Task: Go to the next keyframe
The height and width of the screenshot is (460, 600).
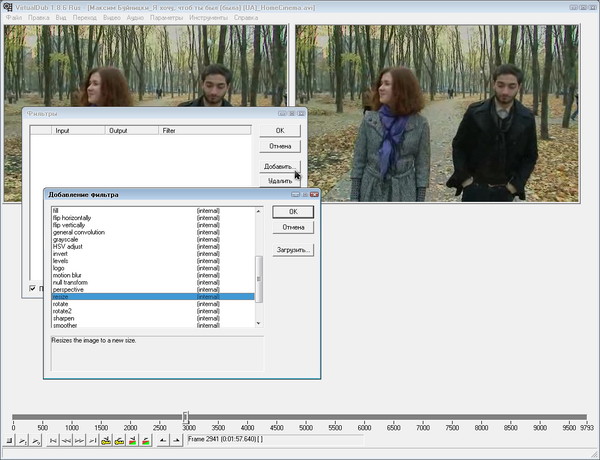Action: [x=119, y=441]
